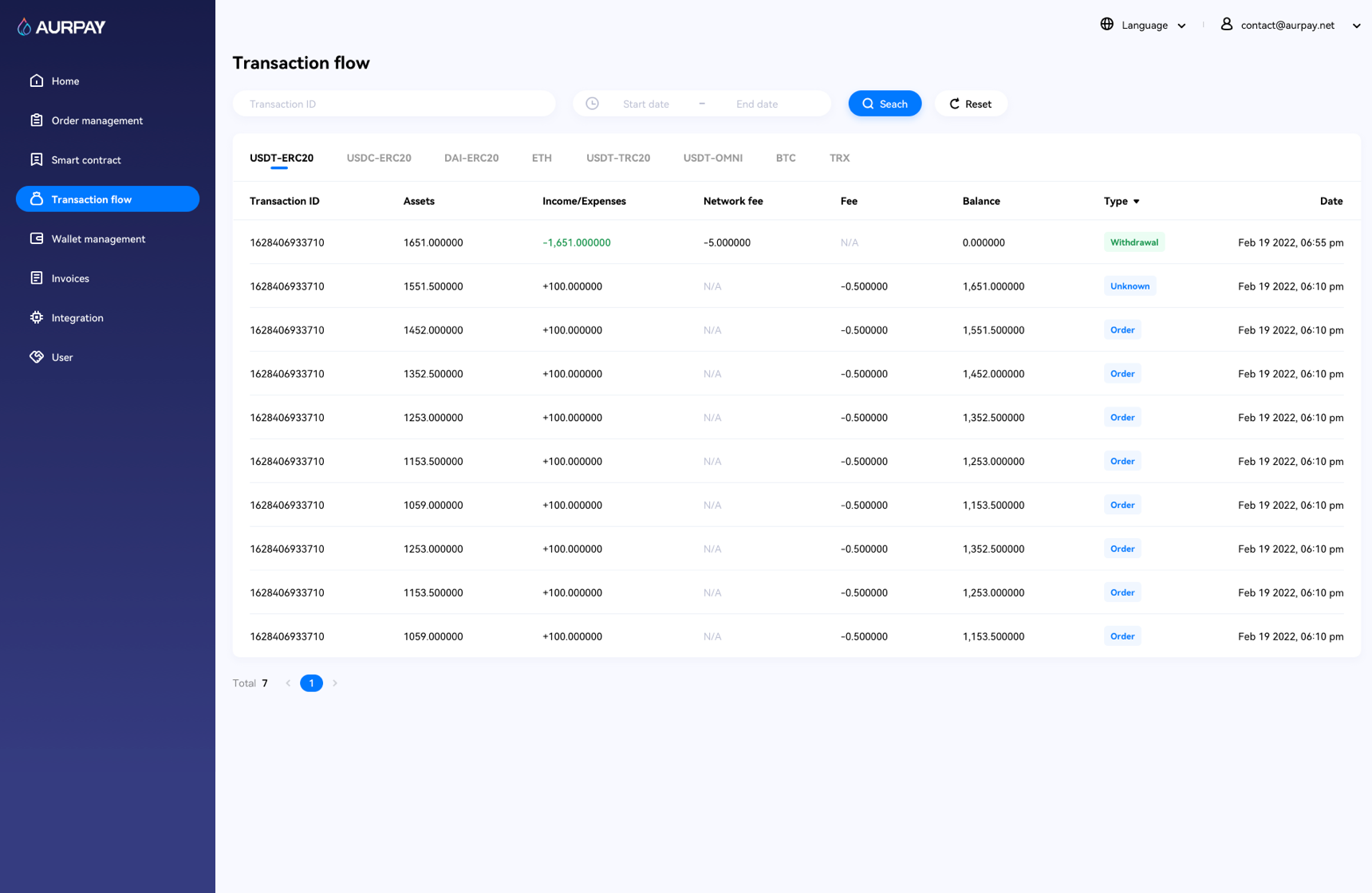This screenshot has height=893, width=1372.
Task: Click the User handshake icon
Action: click(x=37, y=357)
